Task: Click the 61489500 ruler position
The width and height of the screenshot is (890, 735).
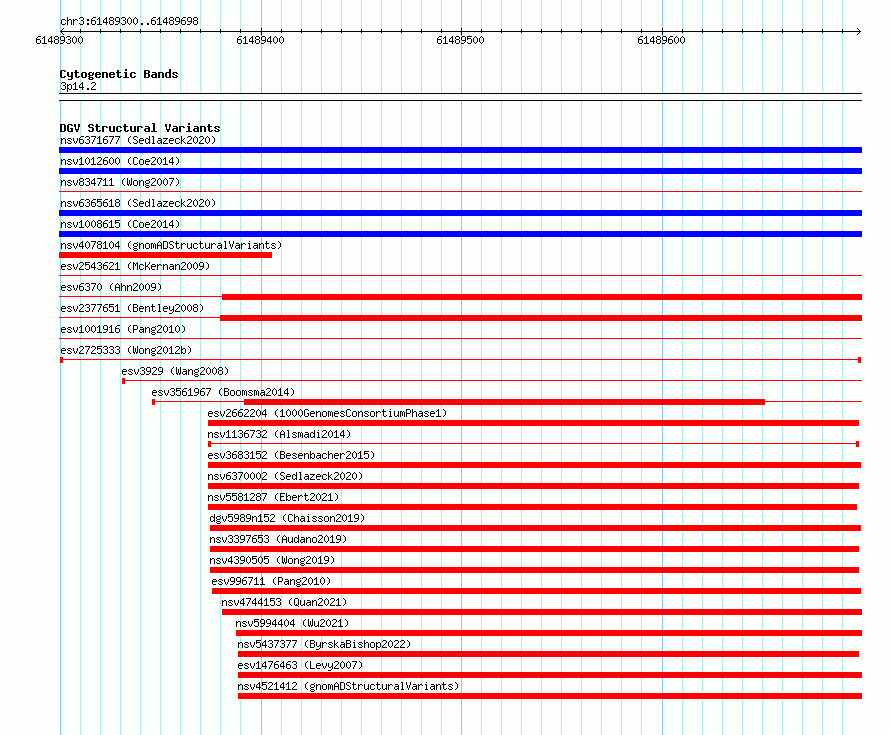Action: [460, 40]
